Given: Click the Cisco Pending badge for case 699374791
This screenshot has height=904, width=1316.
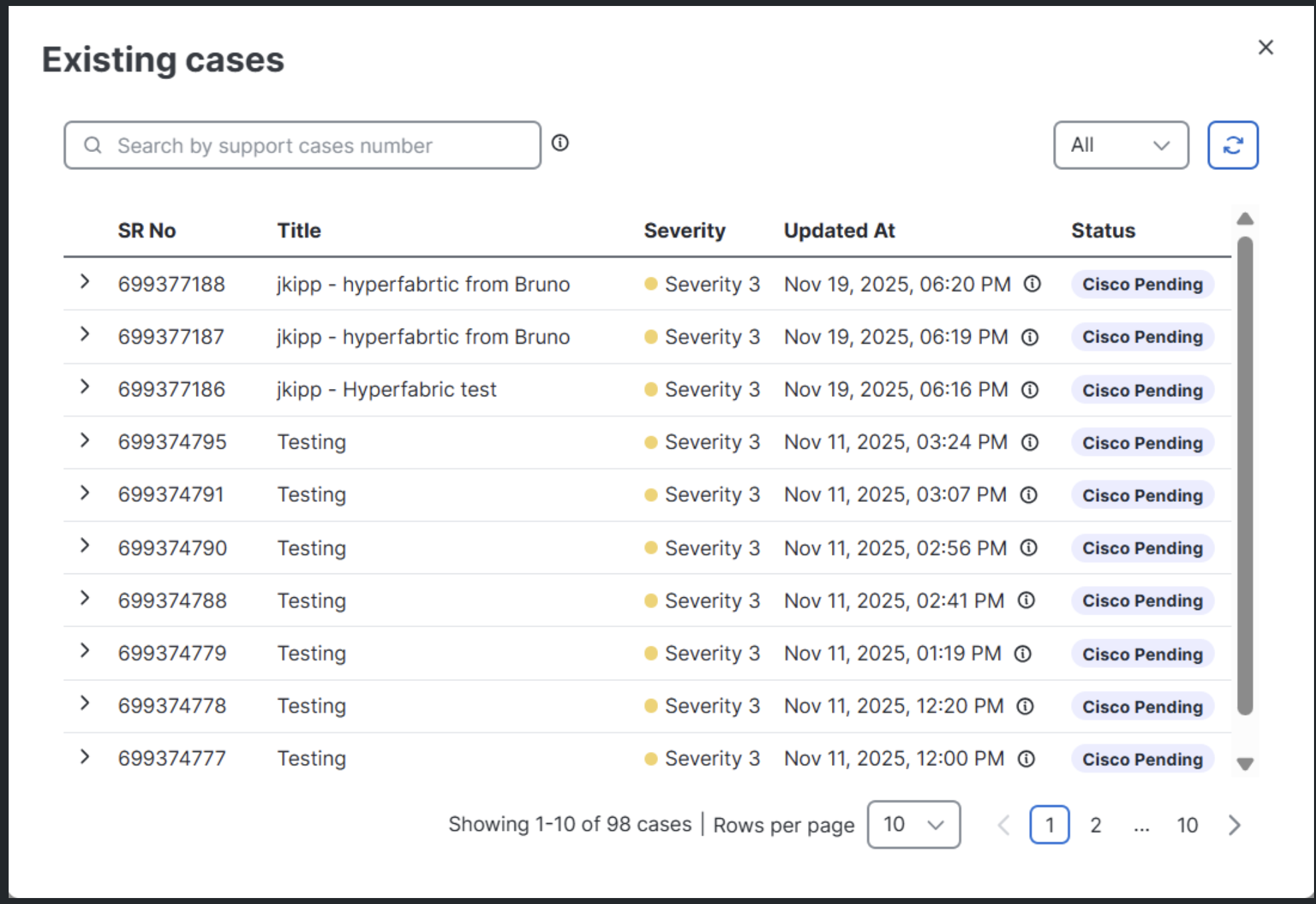Looking at the screenshot, I should (x=1142, y=495).
